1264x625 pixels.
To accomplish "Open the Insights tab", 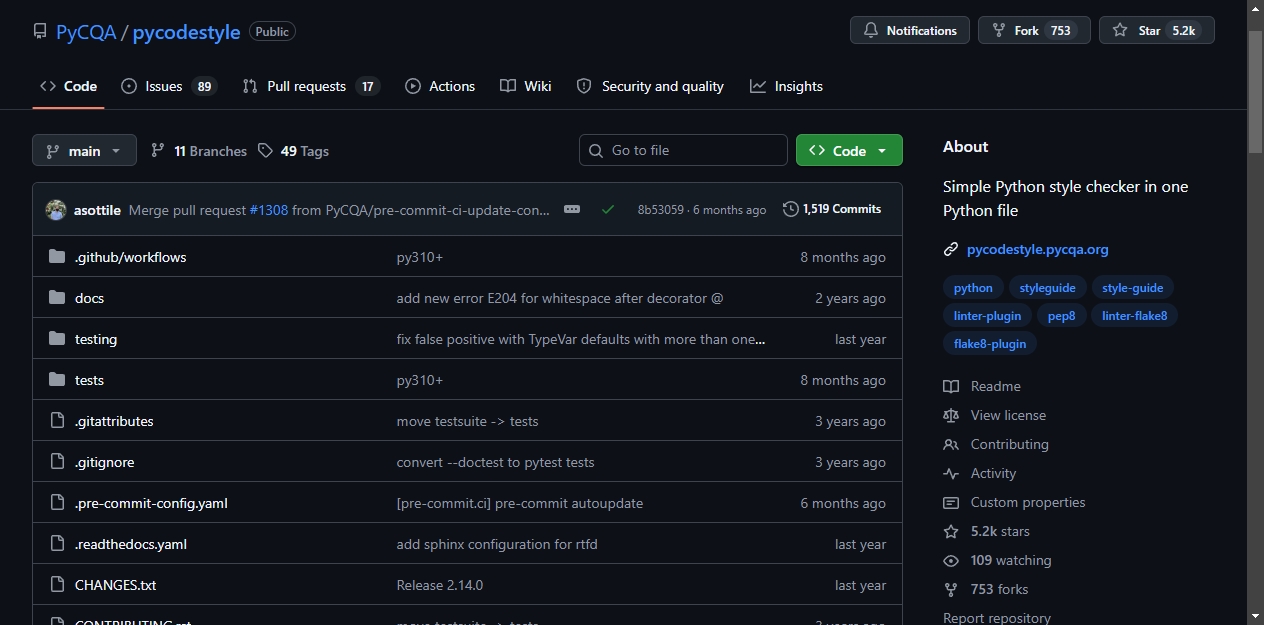I will point(787,86).
